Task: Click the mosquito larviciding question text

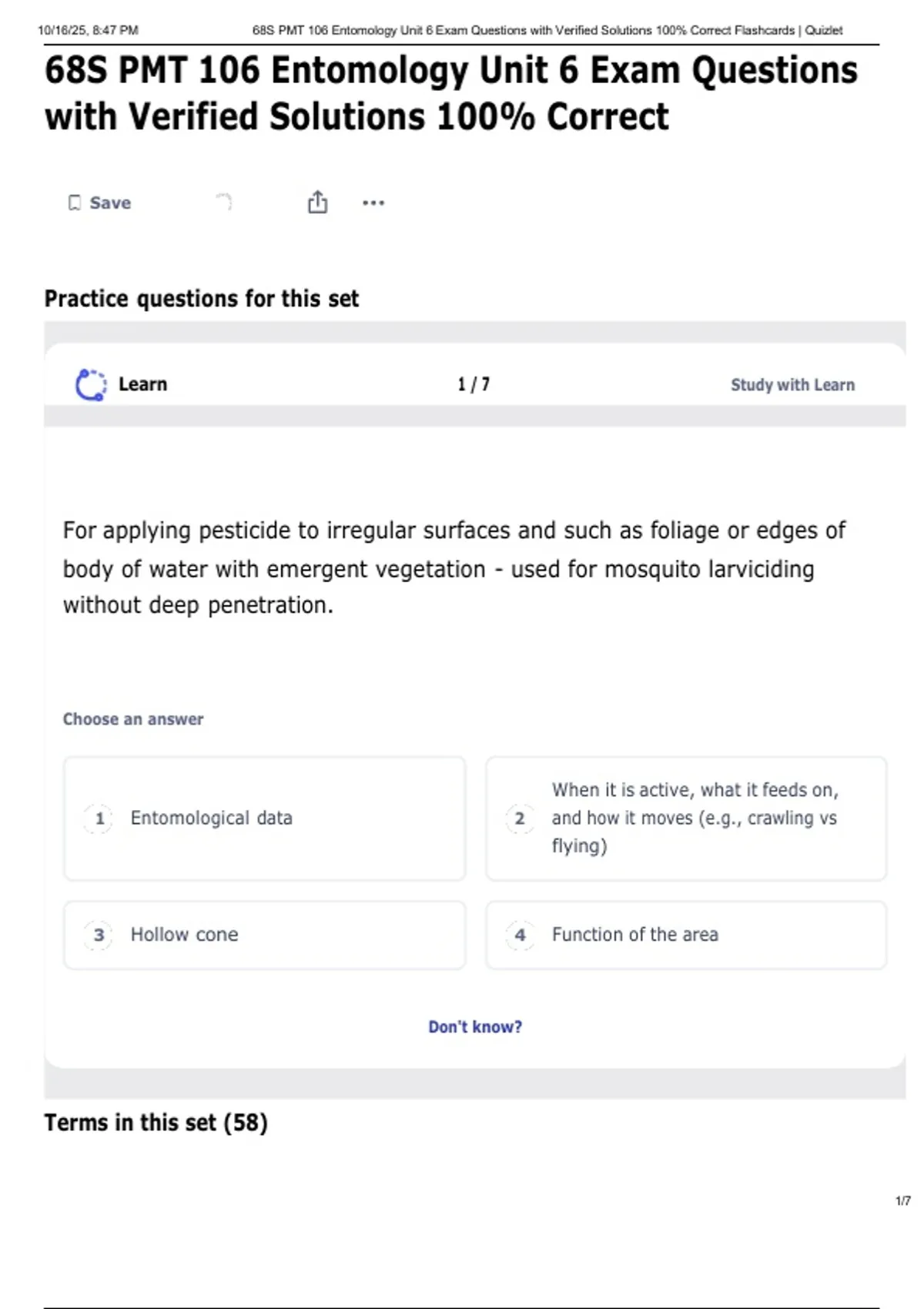Action: pos(454,568)
